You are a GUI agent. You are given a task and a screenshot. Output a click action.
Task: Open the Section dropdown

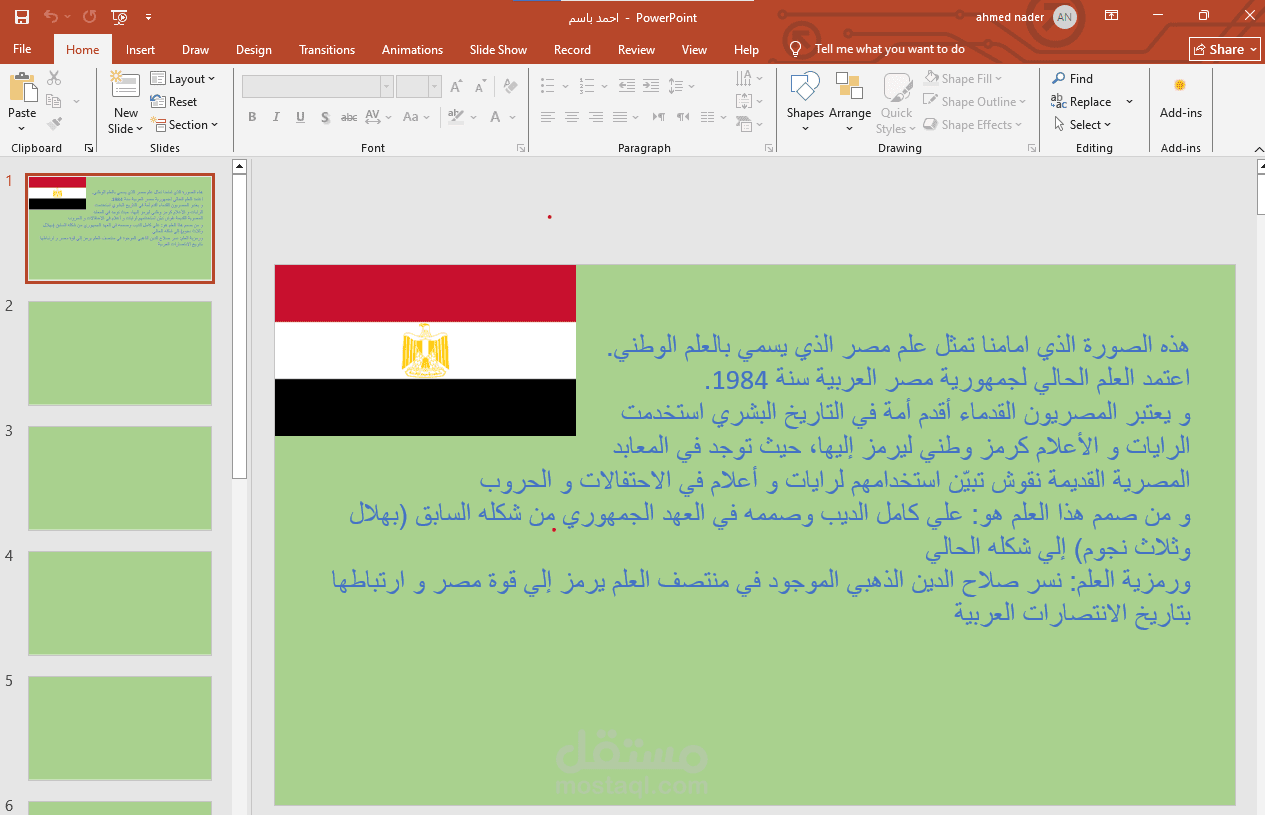coord(185,125)
